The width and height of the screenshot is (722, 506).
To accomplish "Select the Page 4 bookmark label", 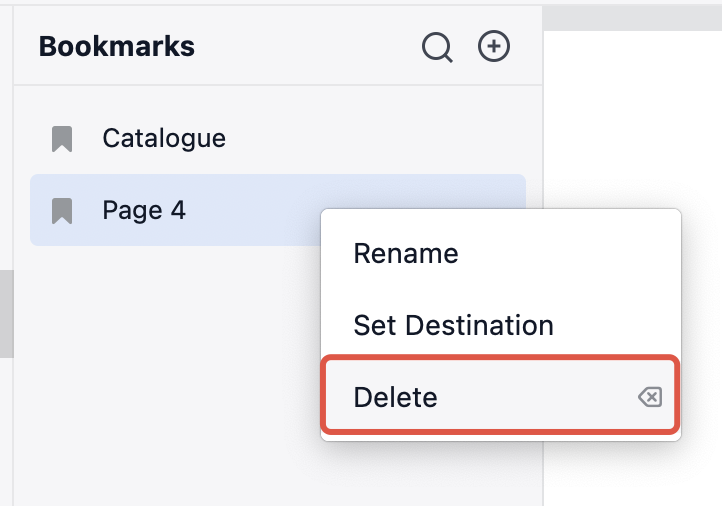I will pos(144,210).
